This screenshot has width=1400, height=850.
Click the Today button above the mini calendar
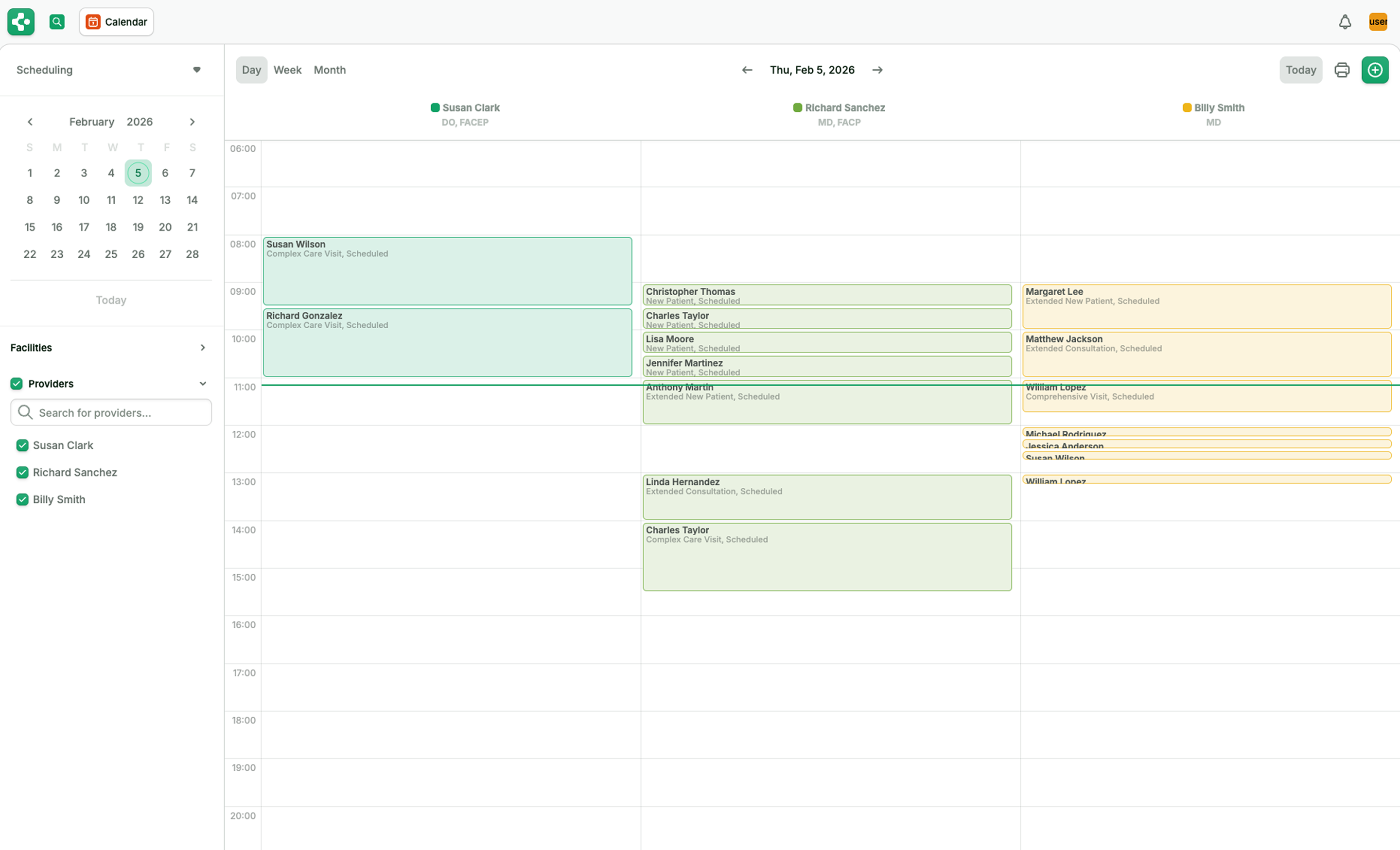[x=110, y=300]
